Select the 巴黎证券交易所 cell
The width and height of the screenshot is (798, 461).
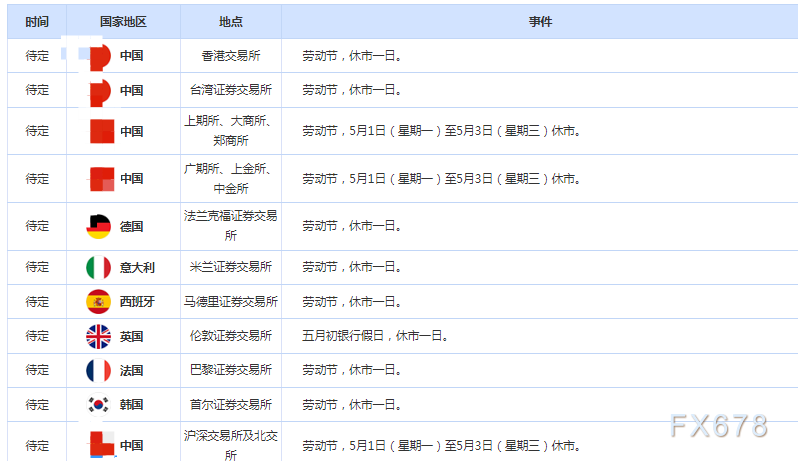(x=231, y=370)
